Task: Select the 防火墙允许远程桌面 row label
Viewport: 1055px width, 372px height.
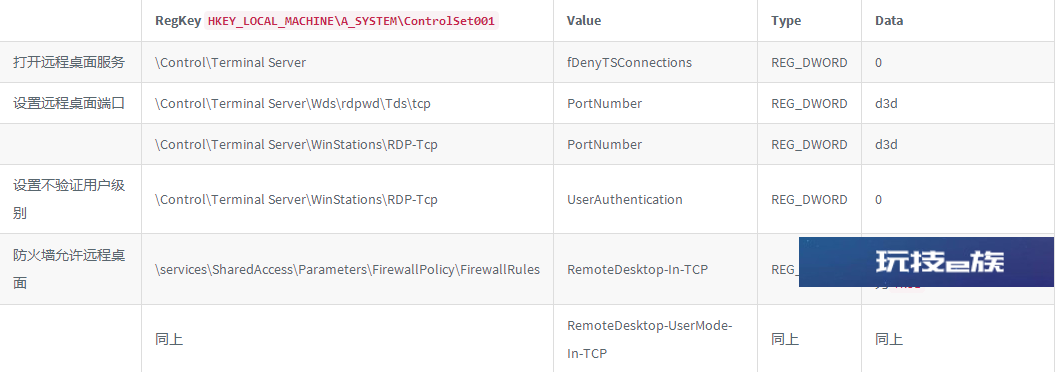Action: point(69,269)
